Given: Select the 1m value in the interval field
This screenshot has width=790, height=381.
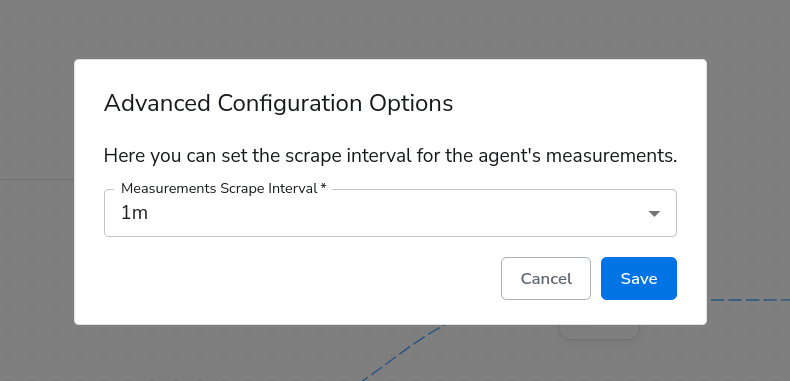Looking at the screenshot, I should pyautogui.click(x=135, y=213).
